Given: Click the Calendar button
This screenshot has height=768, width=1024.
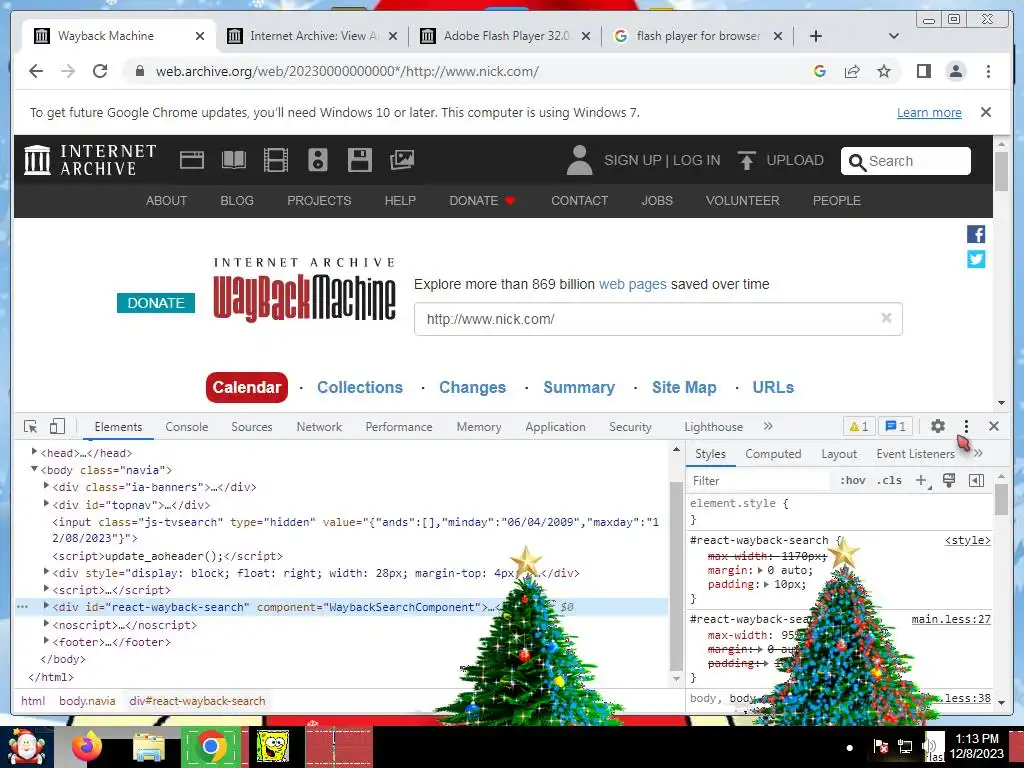Looking at the screenshot, I should tap(247, 387).
